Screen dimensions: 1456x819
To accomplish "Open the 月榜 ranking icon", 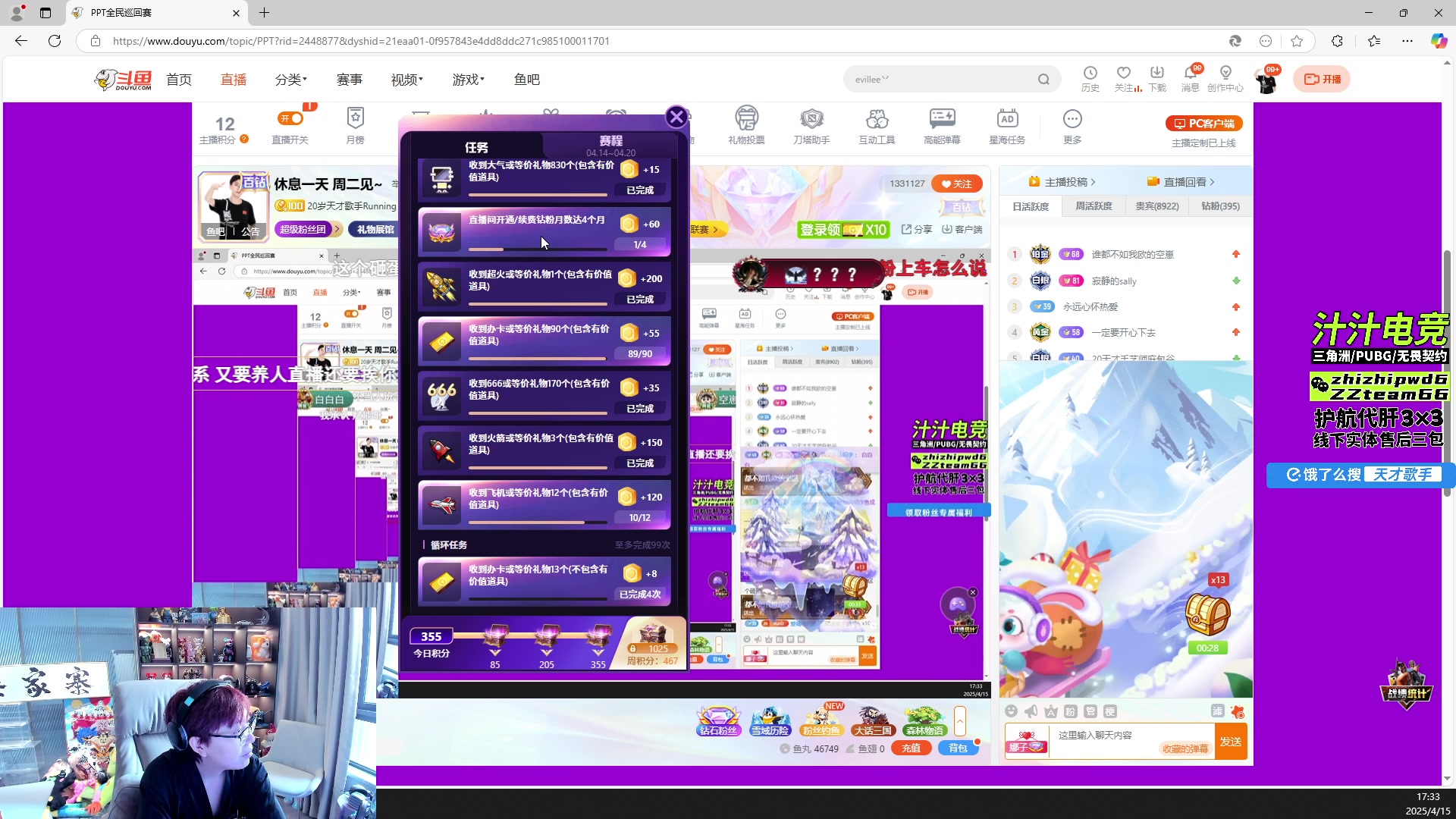I will 355,126.
